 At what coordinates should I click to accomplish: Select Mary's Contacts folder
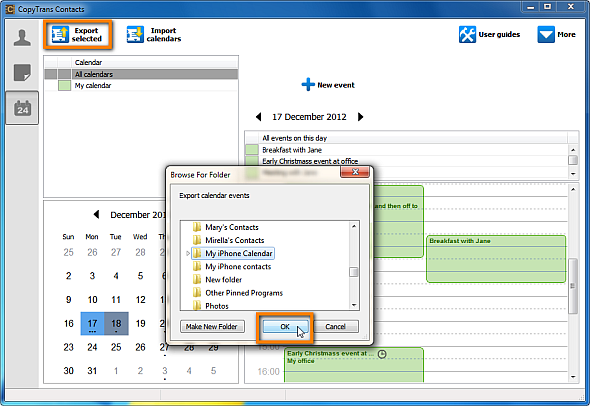pyautogui.click(x=231, y=227)
